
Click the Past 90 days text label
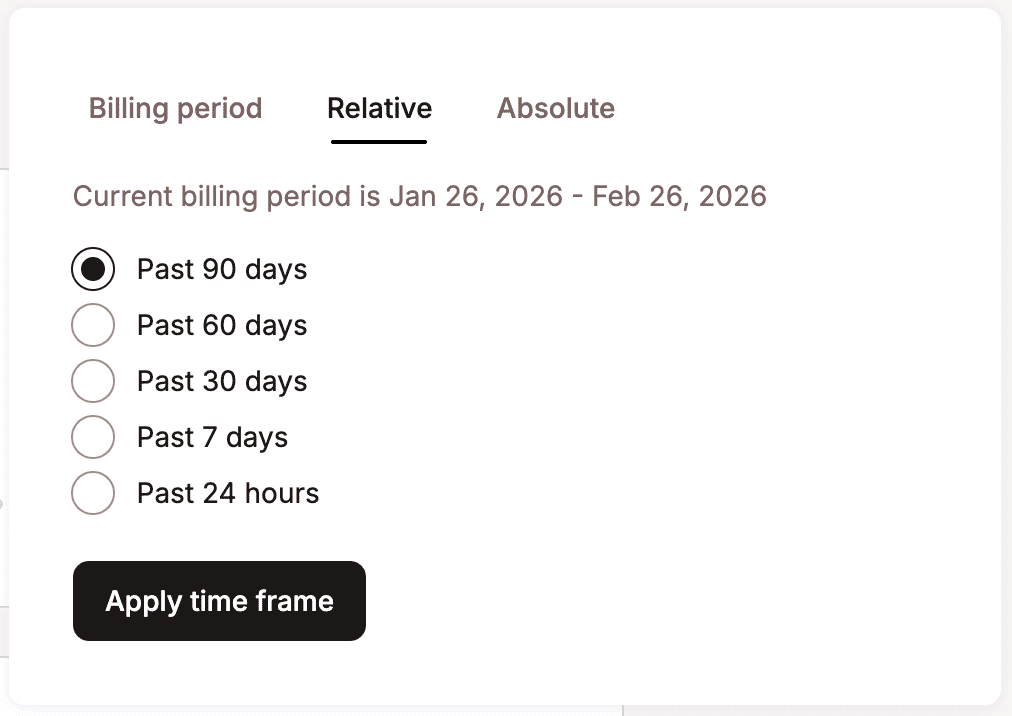222,269
